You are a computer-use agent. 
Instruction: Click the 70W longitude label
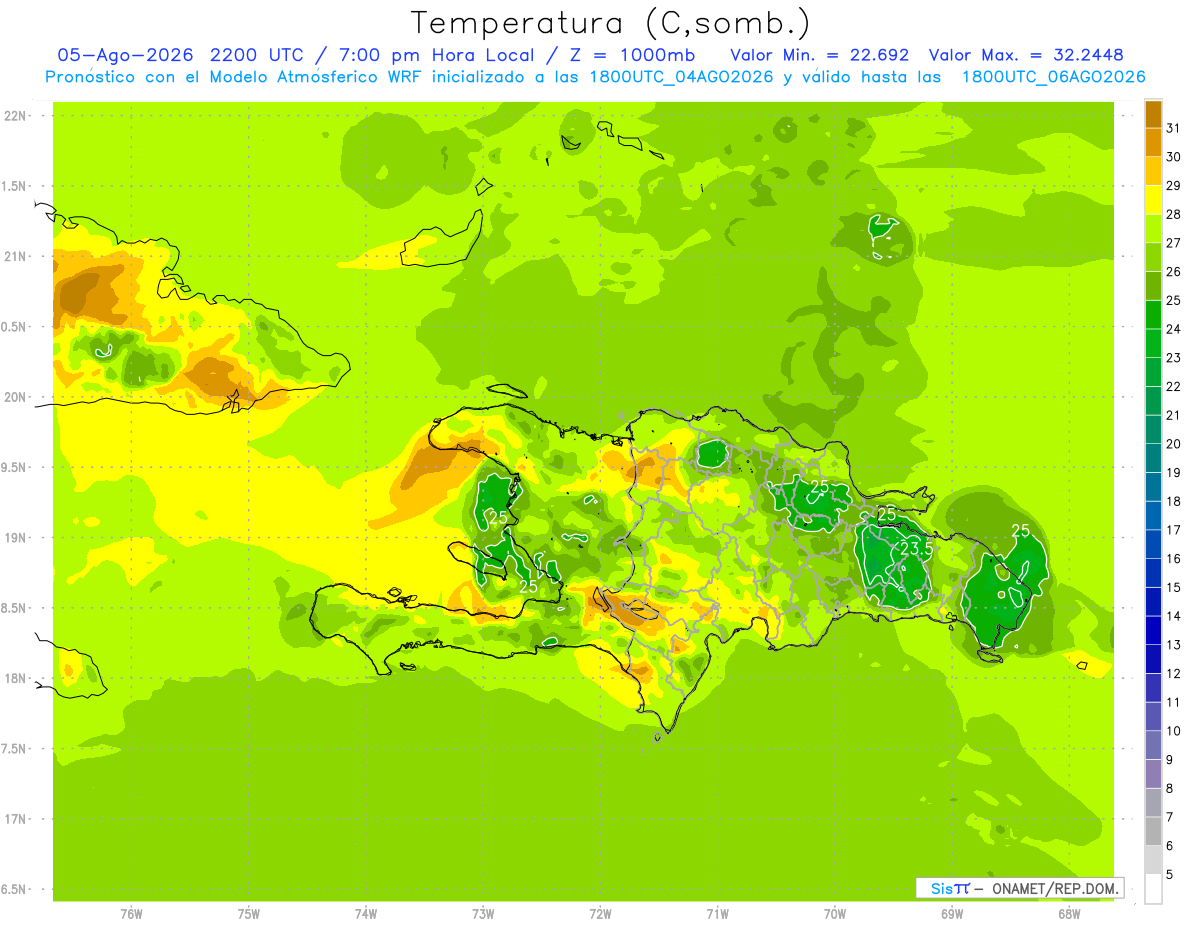click(835, 913)
